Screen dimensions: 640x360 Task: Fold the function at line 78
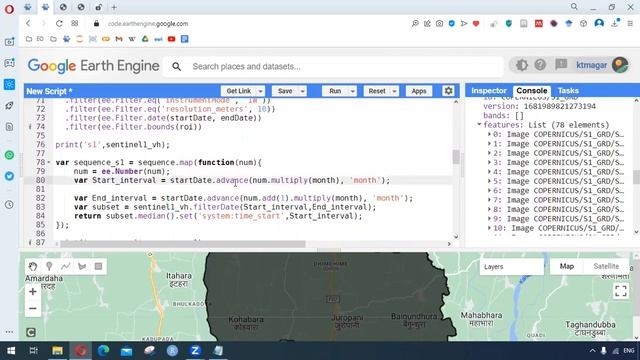49,162
